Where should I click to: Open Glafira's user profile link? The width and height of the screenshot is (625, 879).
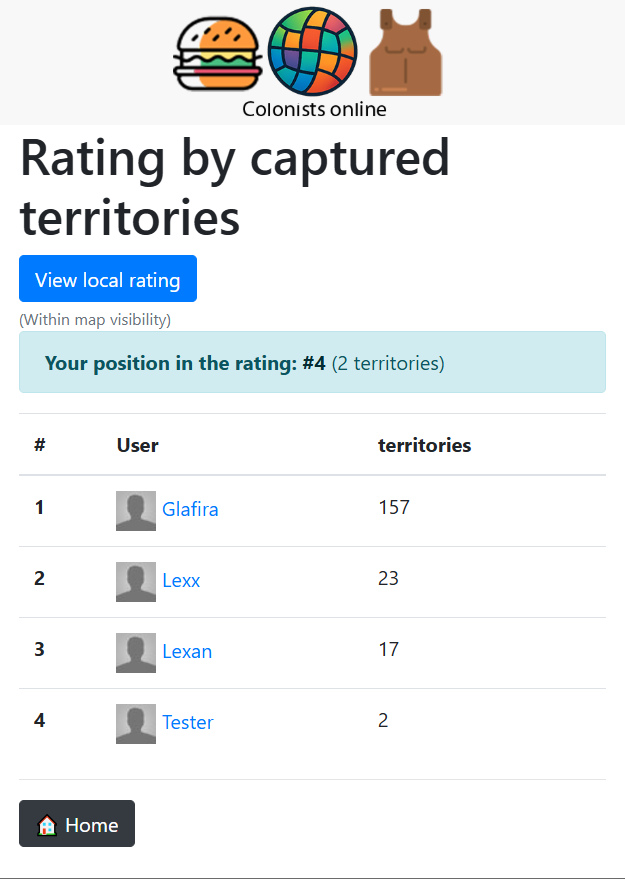tap(190, 510)
